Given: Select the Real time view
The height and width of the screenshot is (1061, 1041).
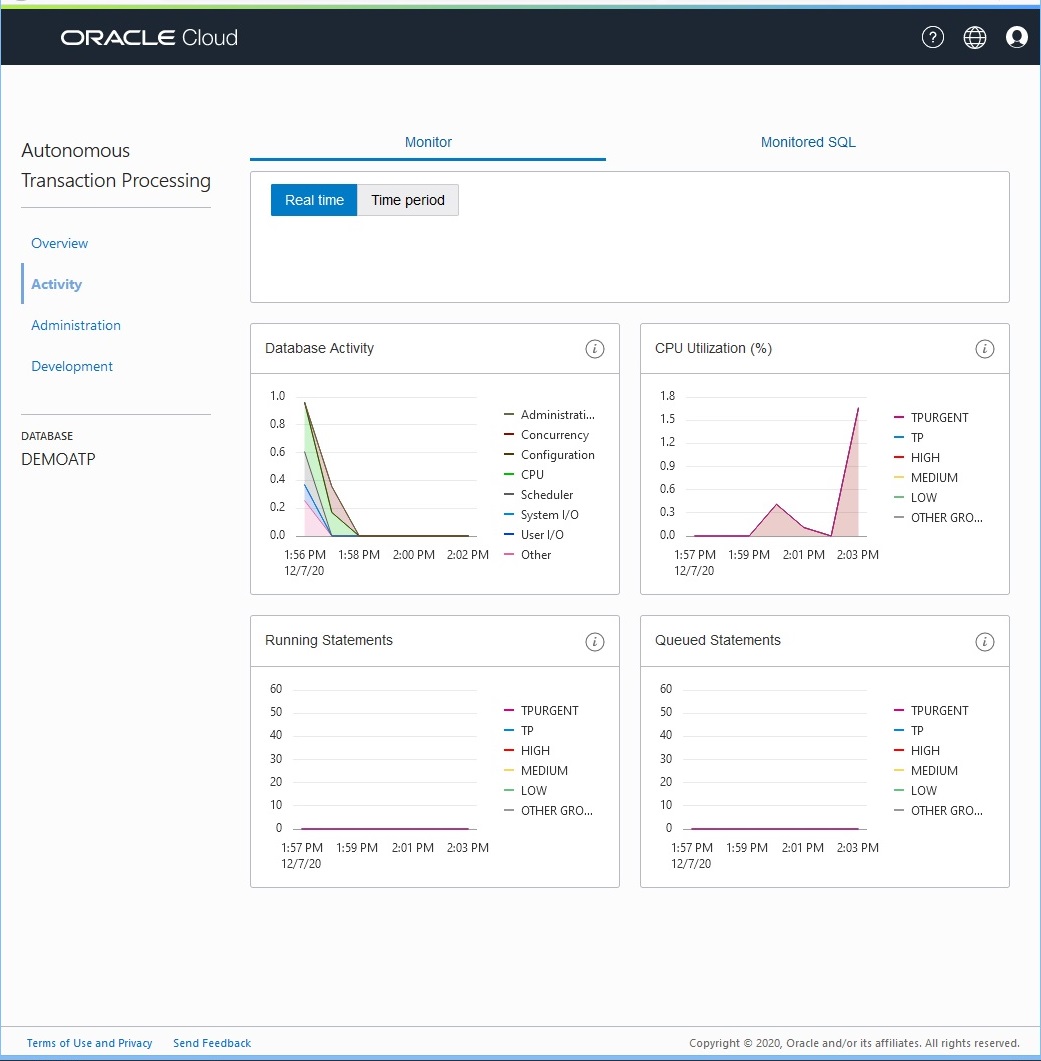Looking at the screenshot, I should tap(314, 200).
